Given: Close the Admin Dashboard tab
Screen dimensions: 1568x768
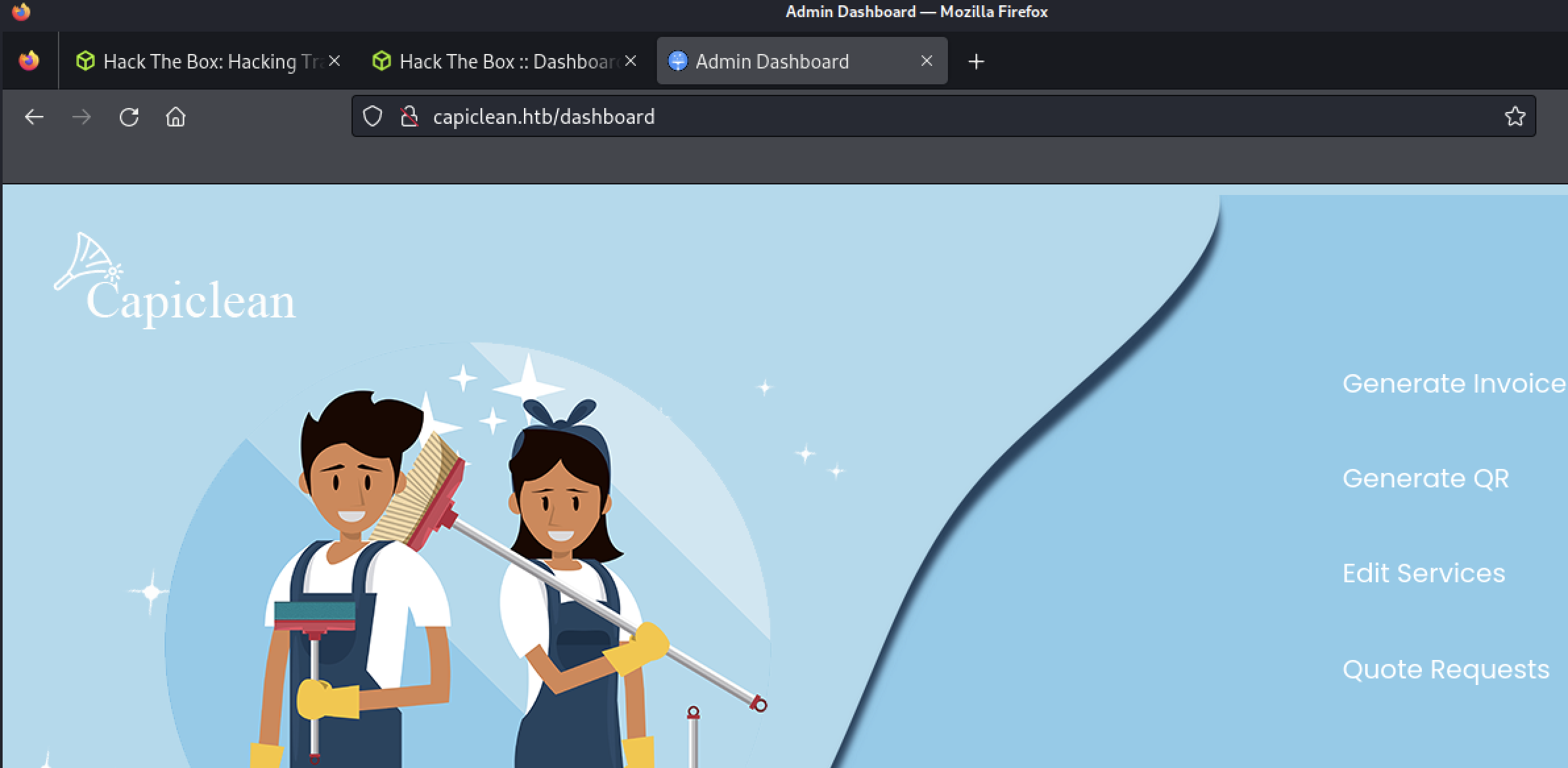Looking at the screenshot, I should 926,61.
